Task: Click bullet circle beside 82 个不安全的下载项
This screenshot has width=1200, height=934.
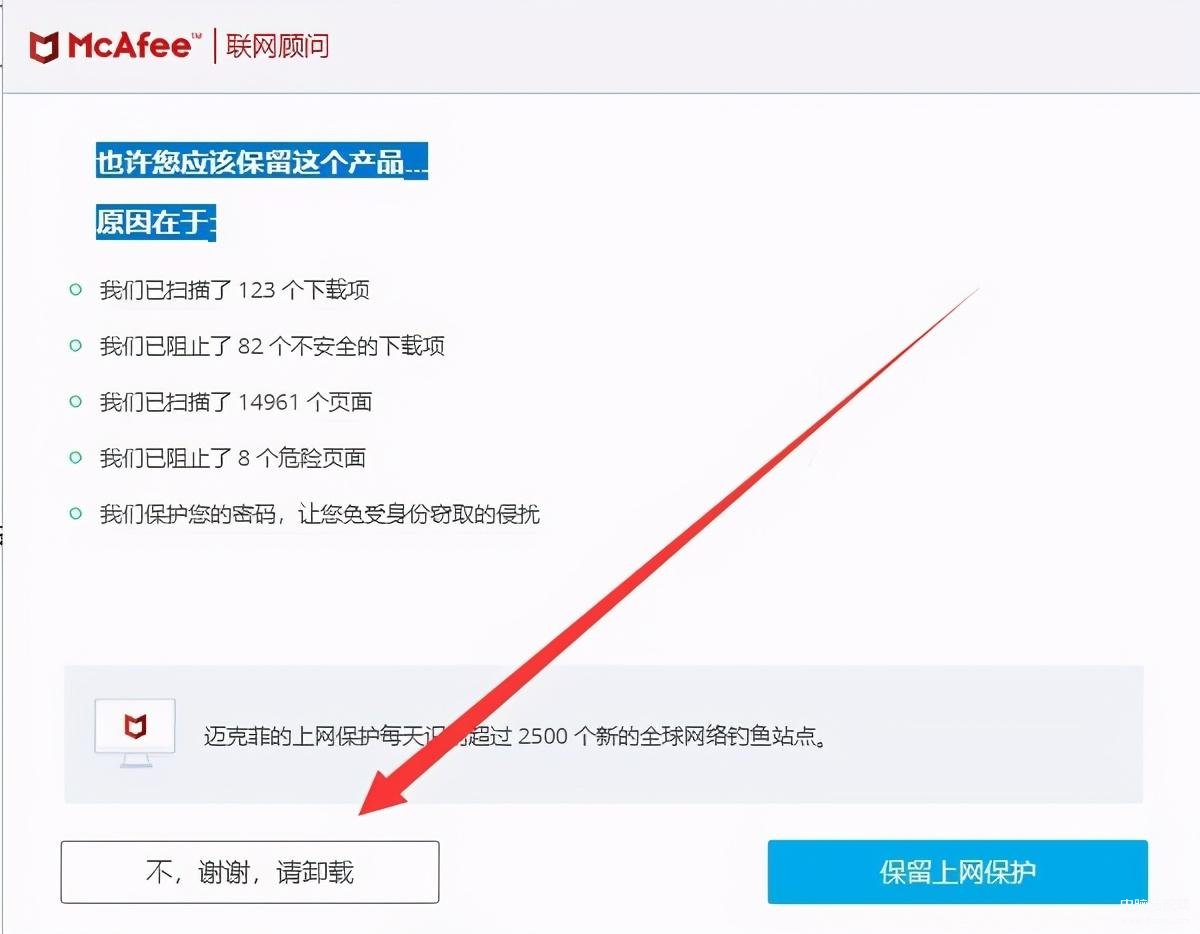Action: tap(76, 345)
